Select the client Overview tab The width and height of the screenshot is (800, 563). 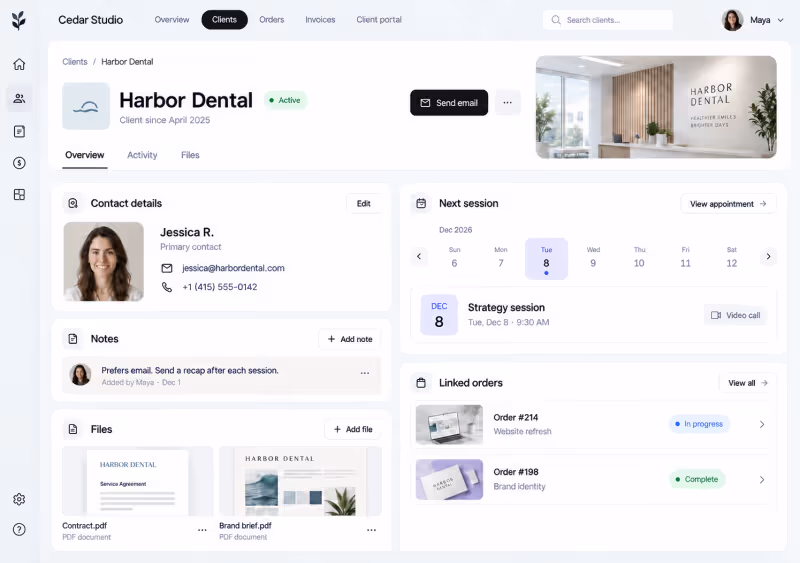(x=85, y=155)
